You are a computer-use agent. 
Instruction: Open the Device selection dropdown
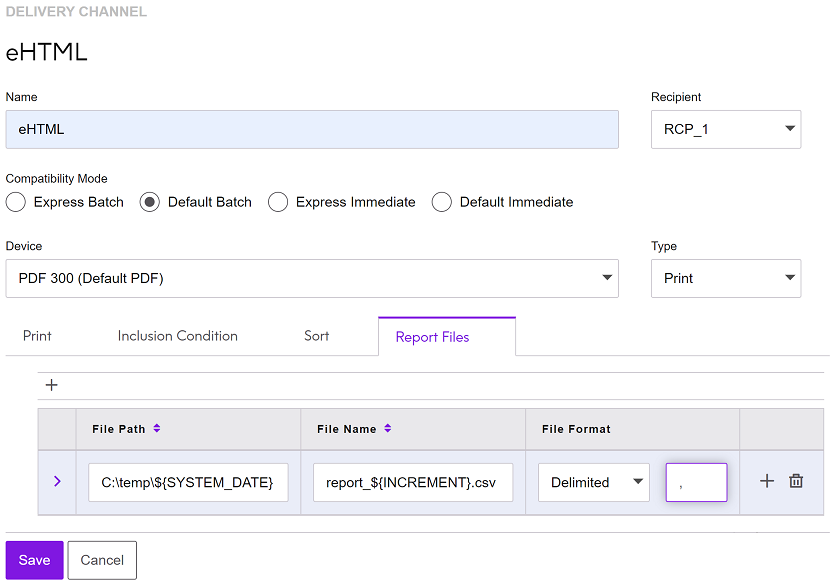pyautogui.click(x=312, y=278)
